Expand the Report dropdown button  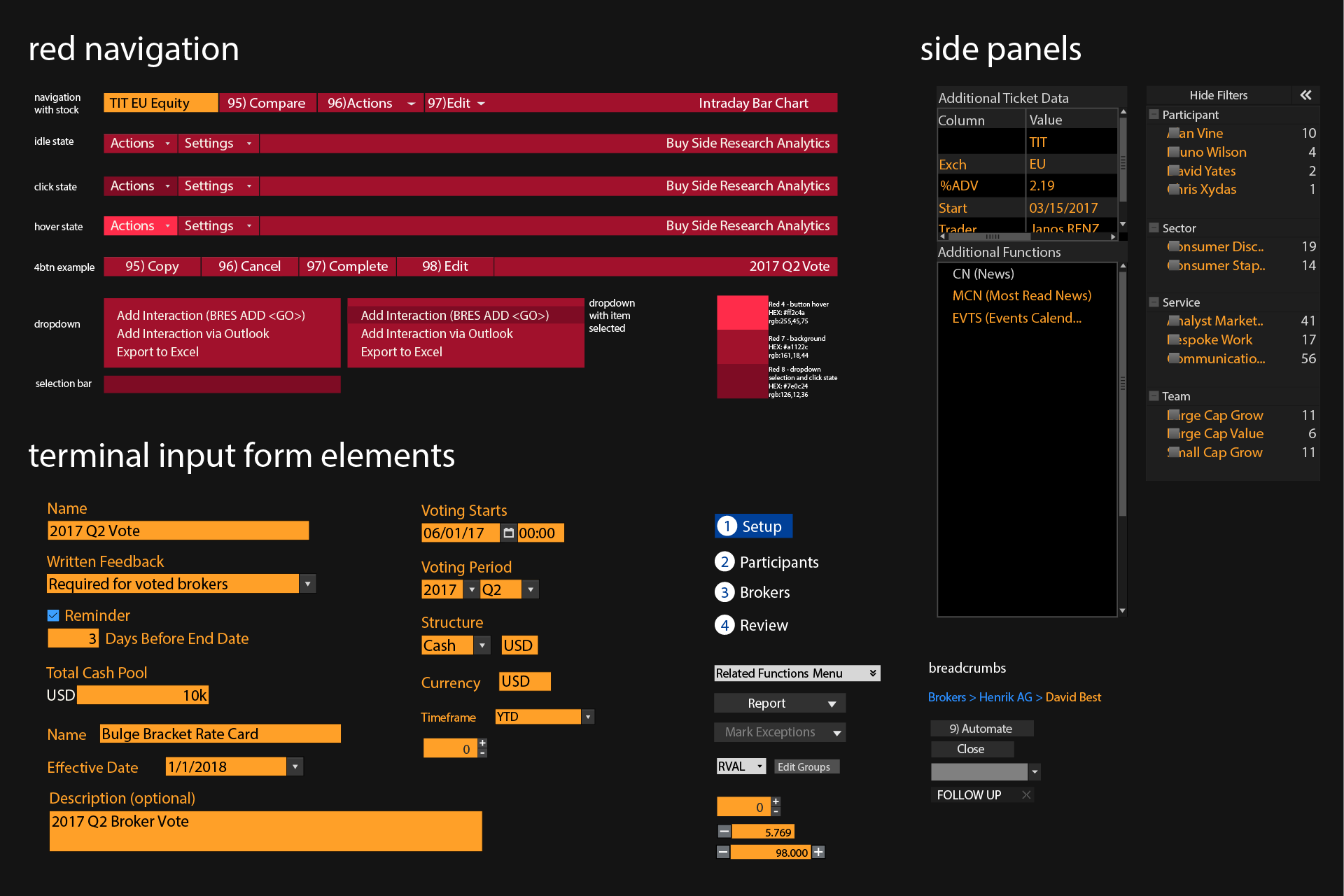click(832, 703)
